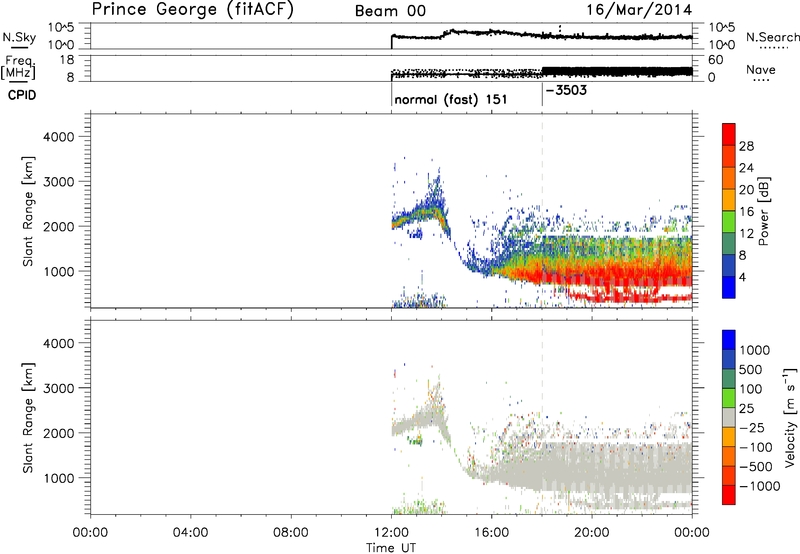Click the '60' Nave axis tick label

(715, 60)
